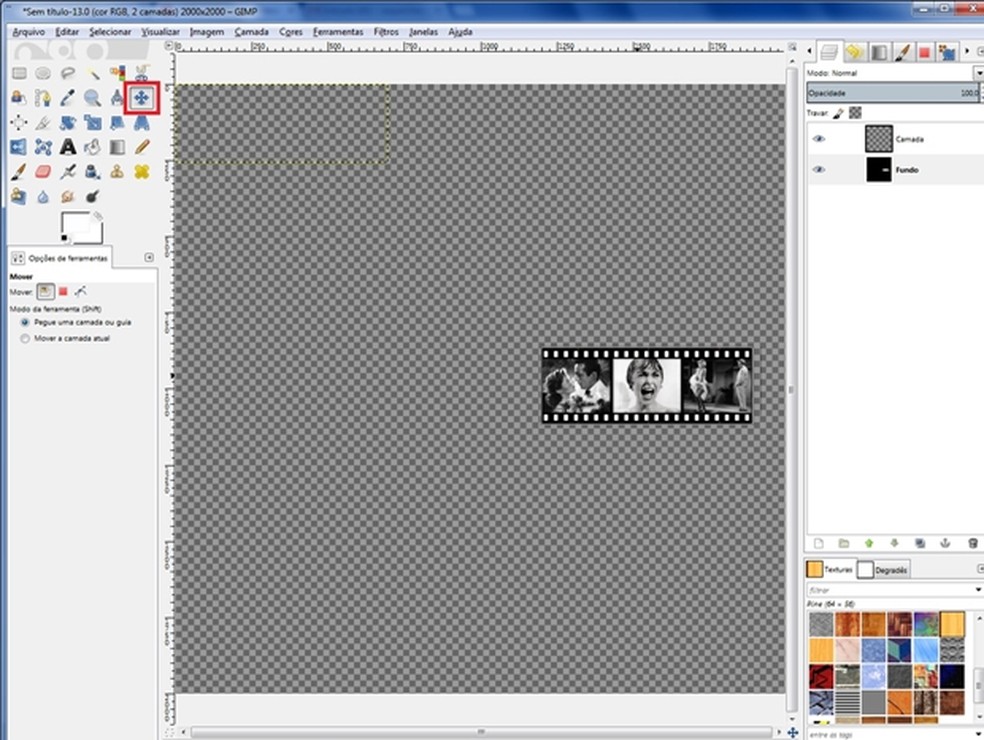Select the Scissors Select tool

point(142,72)
